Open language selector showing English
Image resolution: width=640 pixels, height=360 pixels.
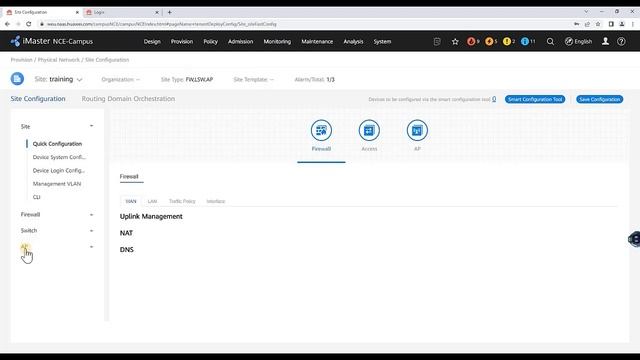(x=578, y=42)
